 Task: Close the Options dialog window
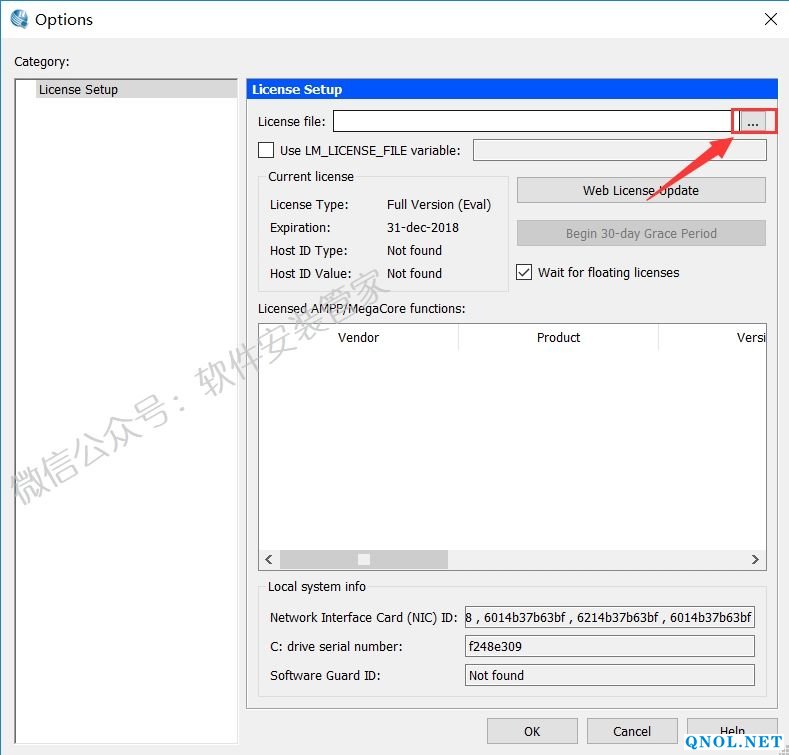(x=770, y=19)
